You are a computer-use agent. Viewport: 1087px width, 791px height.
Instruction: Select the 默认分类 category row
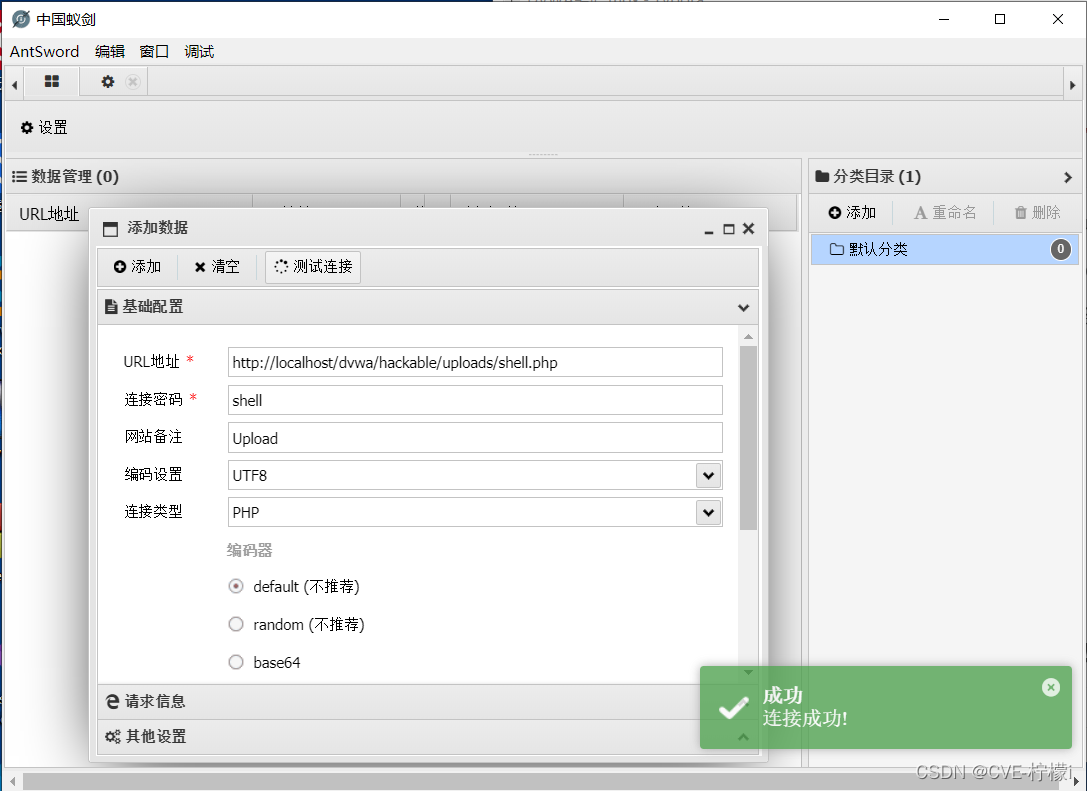coord(945,250)
